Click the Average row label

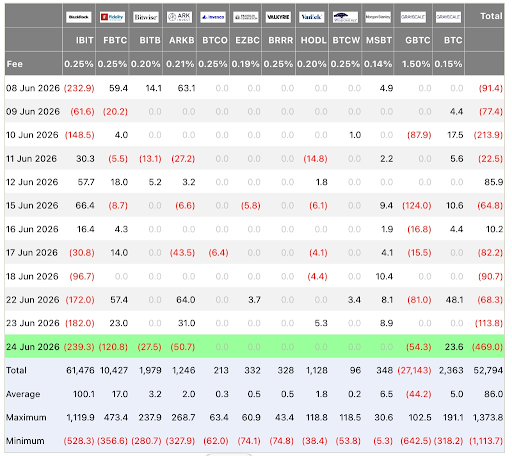point(23,394)
